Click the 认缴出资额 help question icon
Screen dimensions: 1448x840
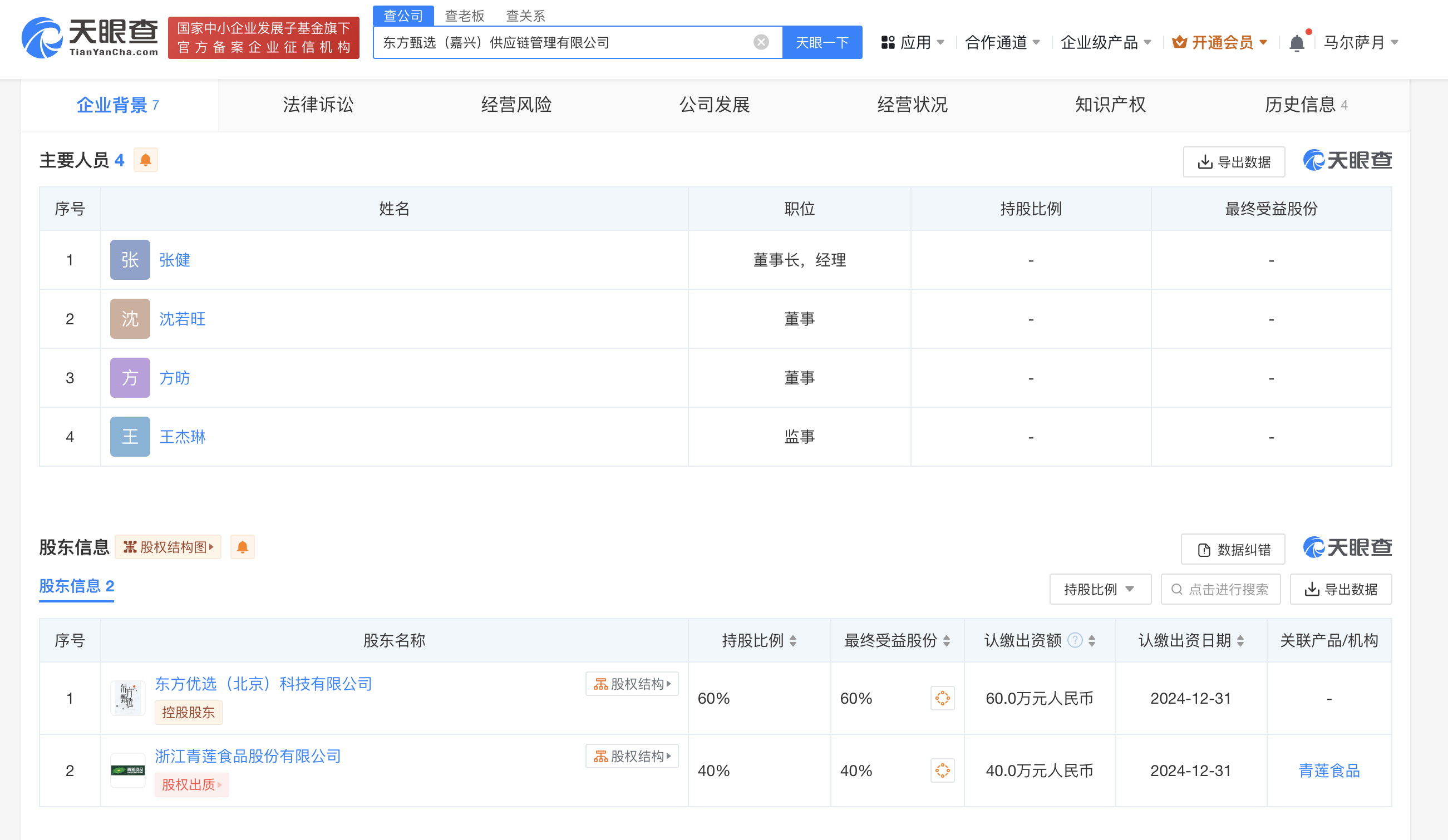click(1075, 640)
